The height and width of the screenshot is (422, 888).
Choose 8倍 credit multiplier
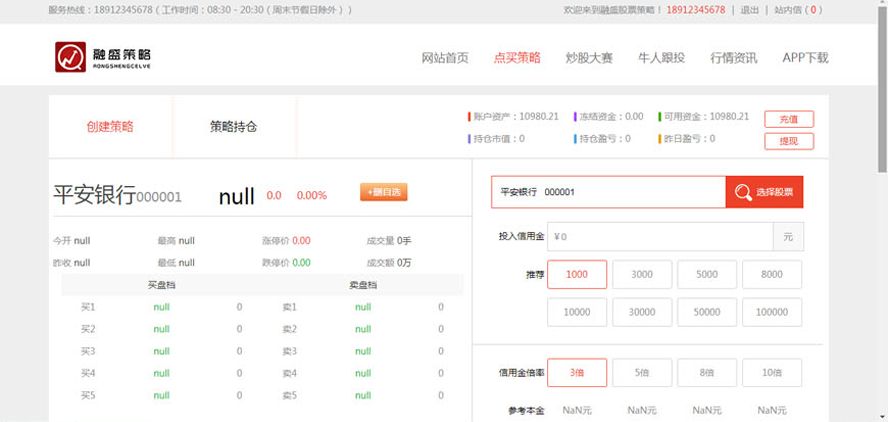point(707,373)
